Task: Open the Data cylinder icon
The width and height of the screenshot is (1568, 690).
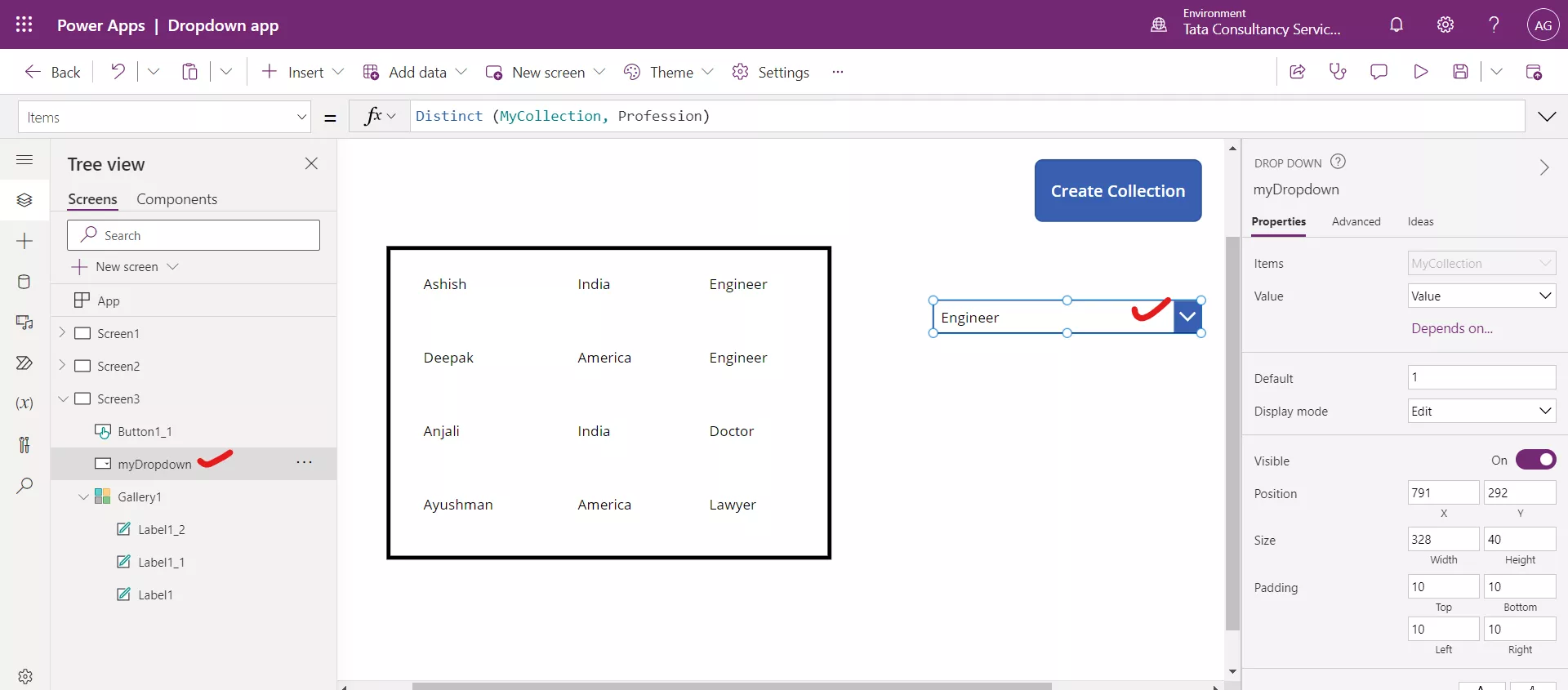Action: [24, 282]
